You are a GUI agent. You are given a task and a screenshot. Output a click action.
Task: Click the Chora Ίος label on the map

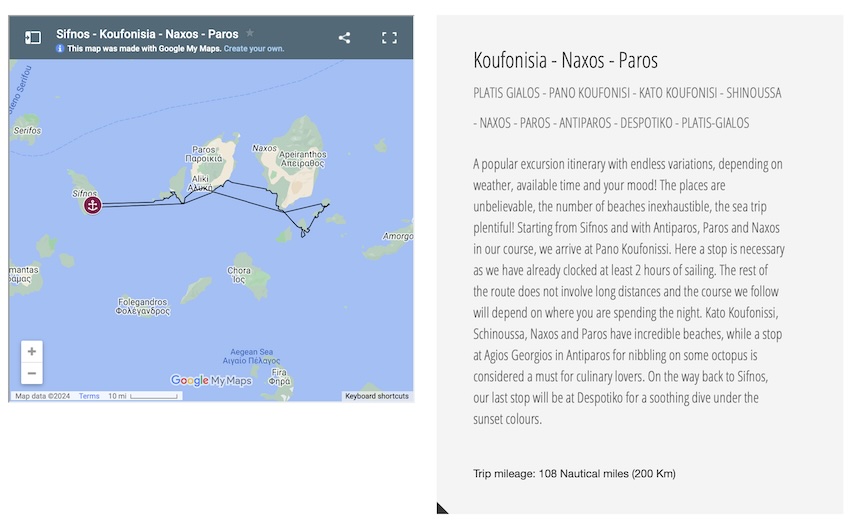(239, 275)
